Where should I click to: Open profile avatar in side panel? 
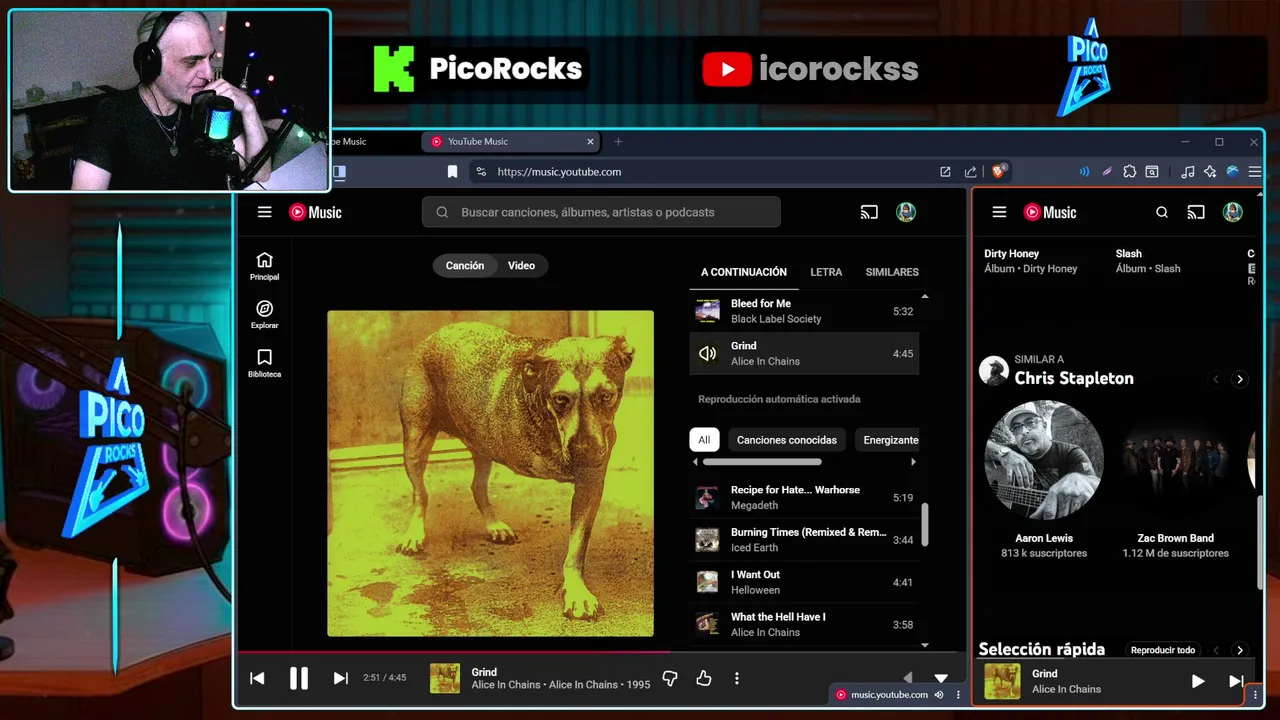[1233, 212]
